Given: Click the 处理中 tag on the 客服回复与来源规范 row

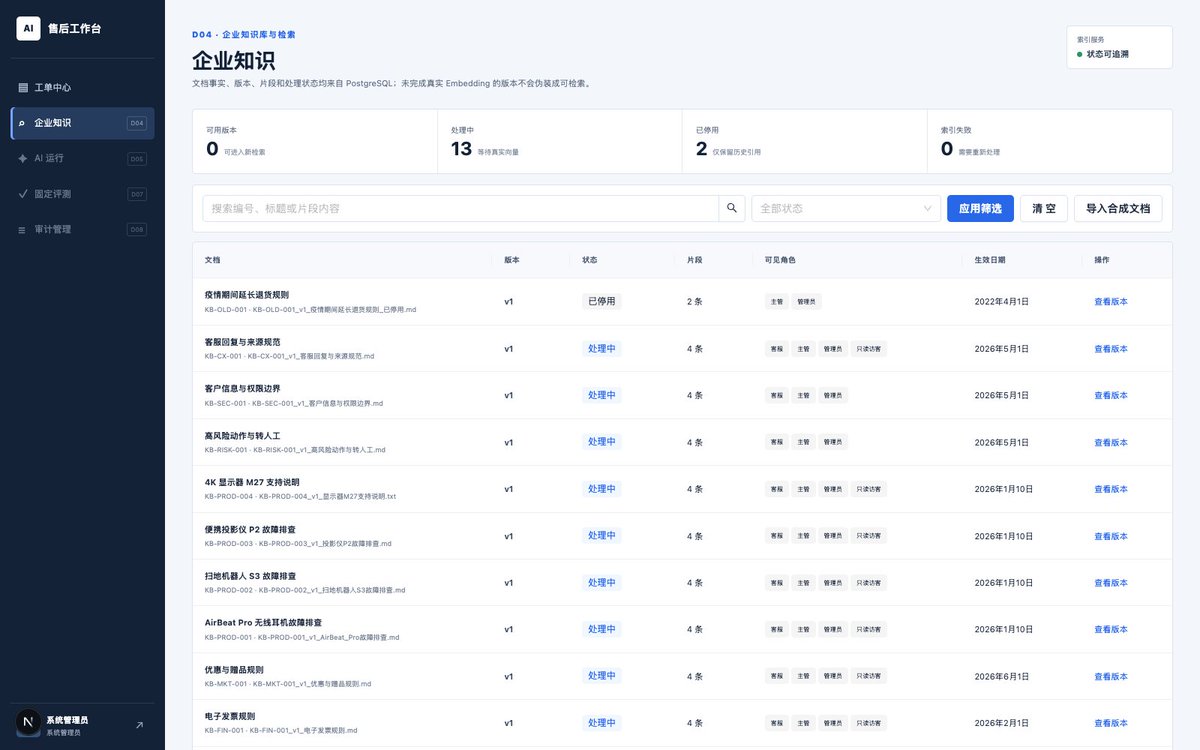Looking at the screenshot, I should point(602,348).
